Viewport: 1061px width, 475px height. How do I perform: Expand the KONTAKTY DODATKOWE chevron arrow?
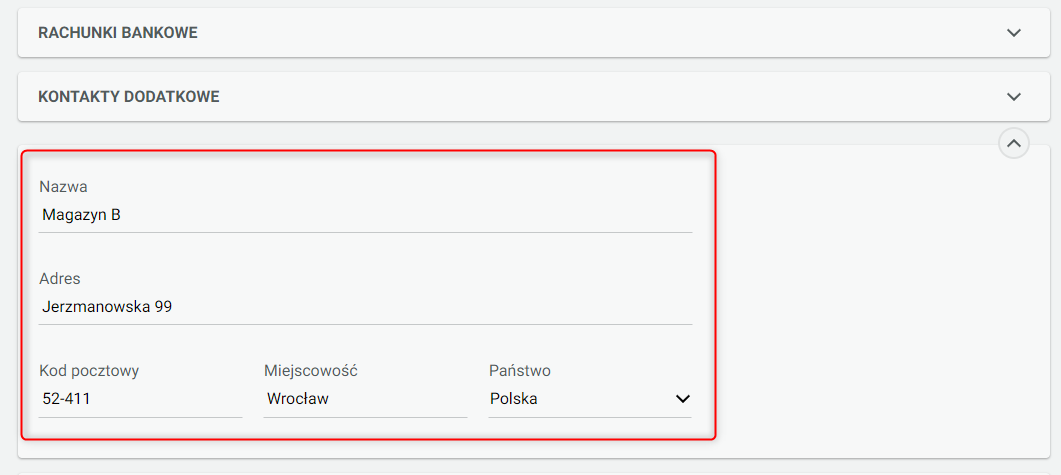click(1014, 97)
